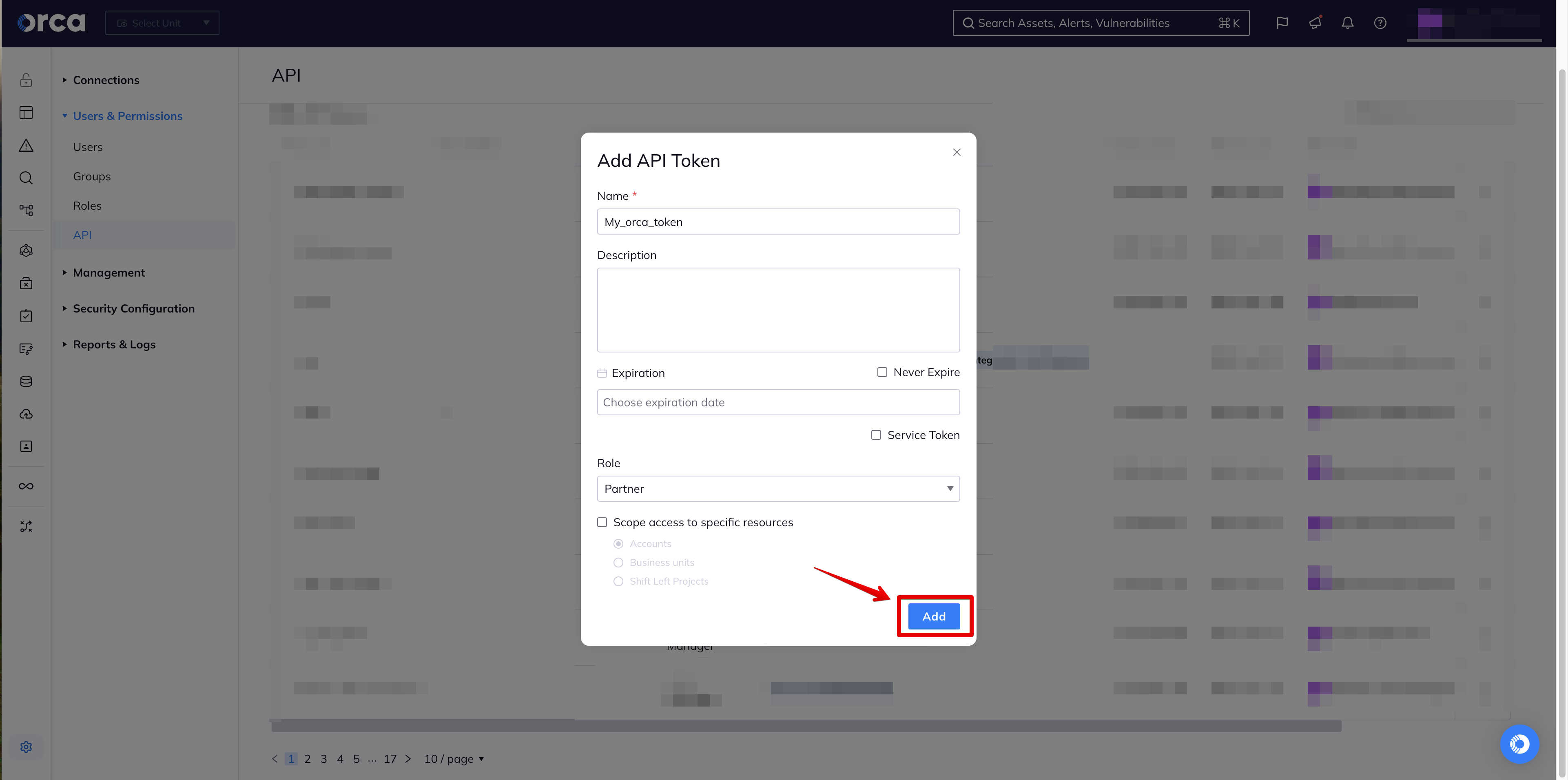Open the Orca home via the Orca logo
The height and width of the screenshot is (780, 1568).
coord(51,22)
